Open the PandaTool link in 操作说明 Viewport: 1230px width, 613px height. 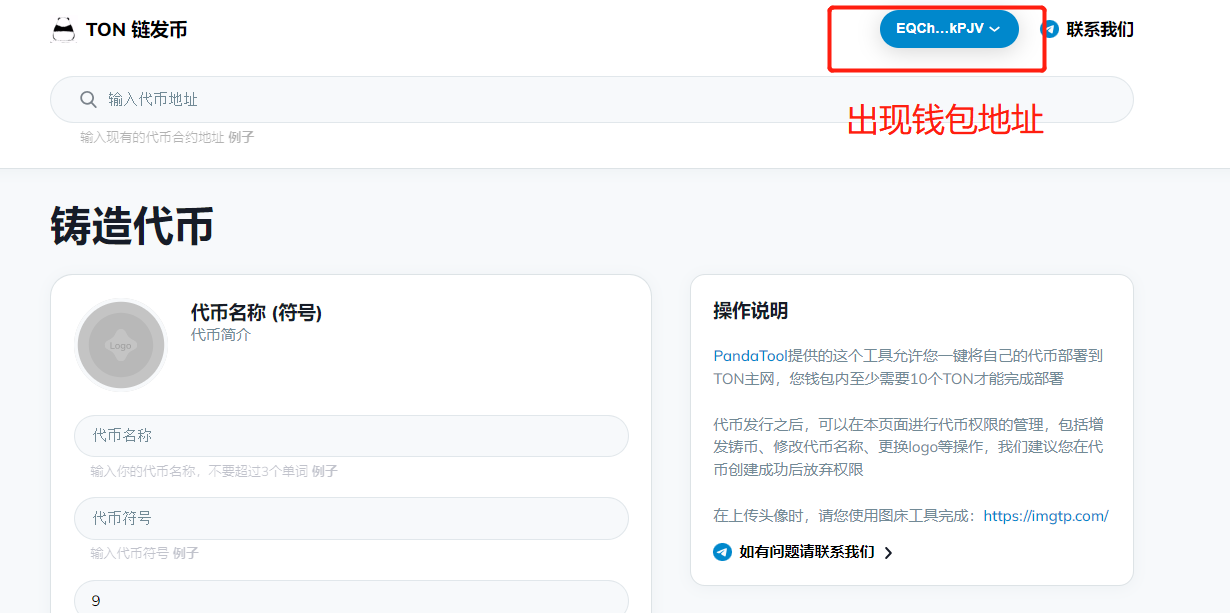(750, 356)
